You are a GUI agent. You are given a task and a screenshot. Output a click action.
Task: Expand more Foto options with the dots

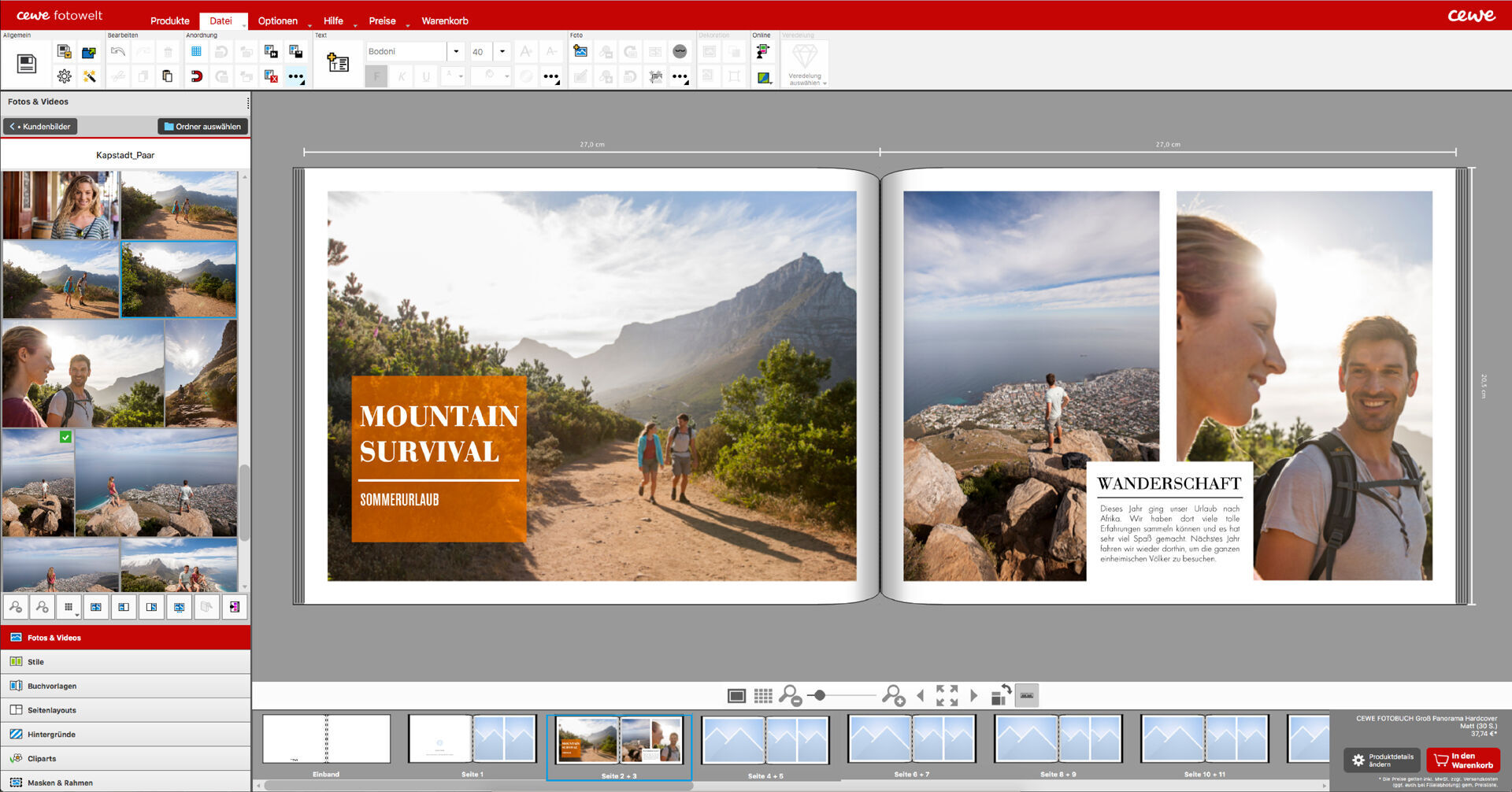[680, 77]
